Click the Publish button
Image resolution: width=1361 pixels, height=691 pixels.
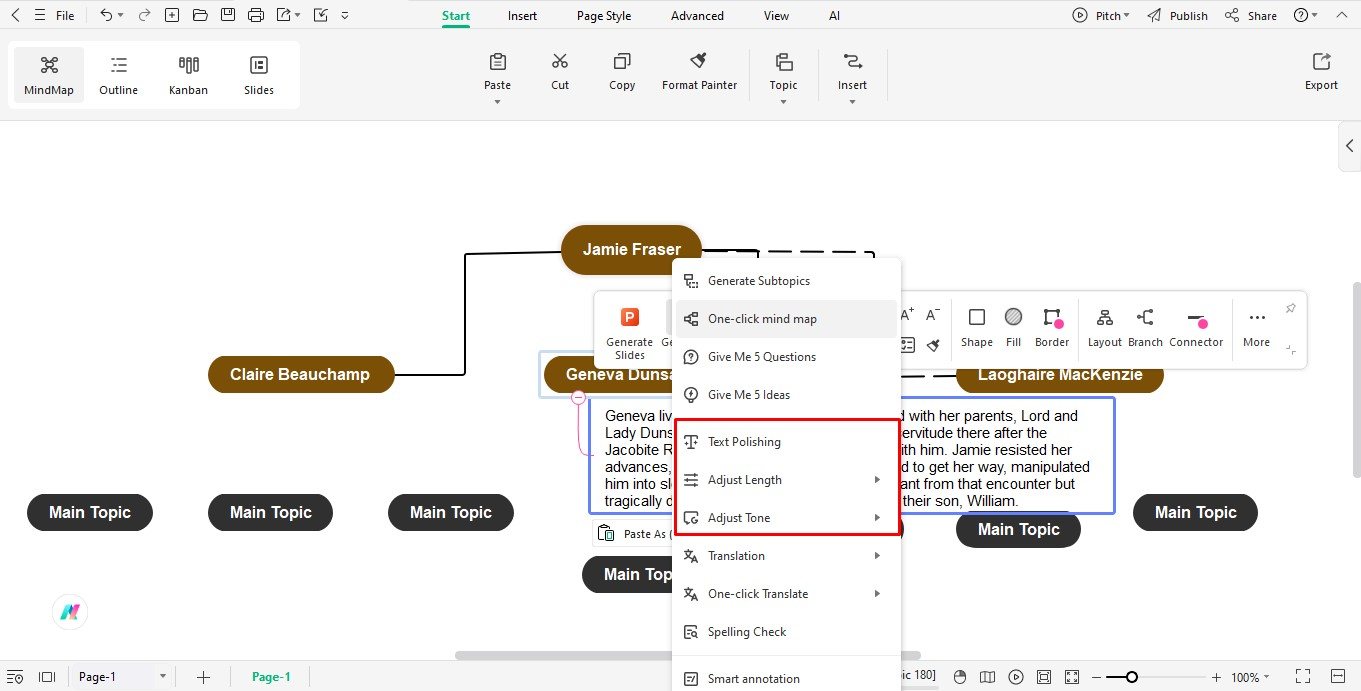[1186, 15]
